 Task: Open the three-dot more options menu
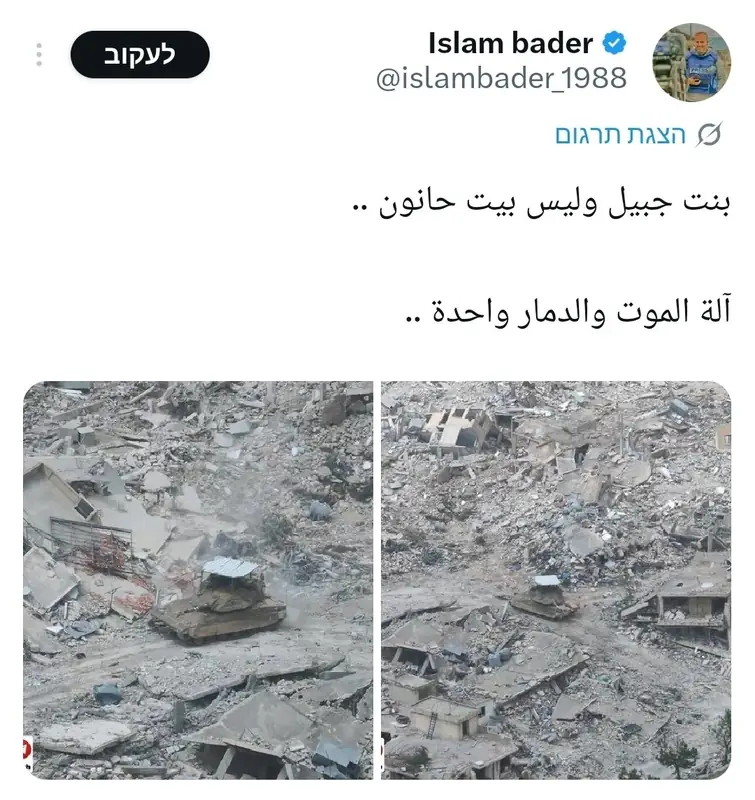(39, 55)
